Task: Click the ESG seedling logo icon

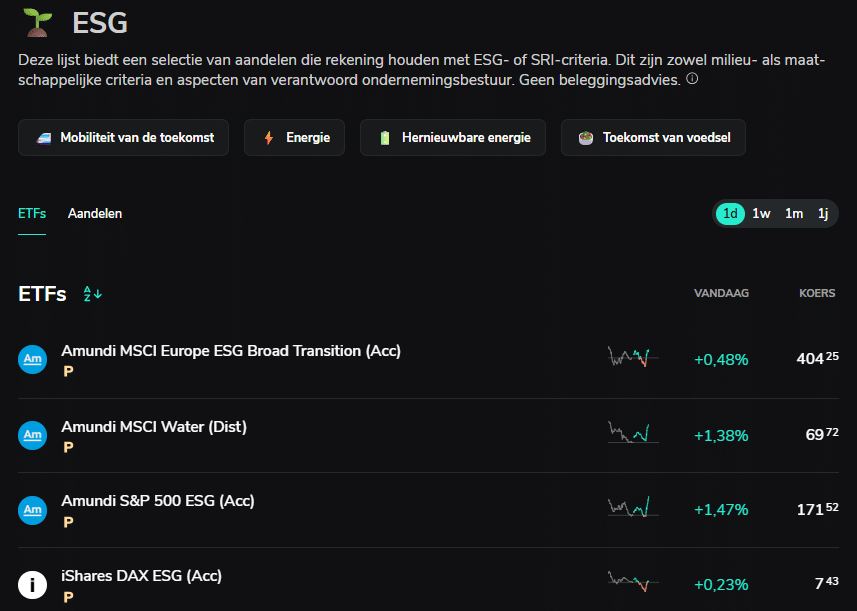Action: (x=38, y=23)
